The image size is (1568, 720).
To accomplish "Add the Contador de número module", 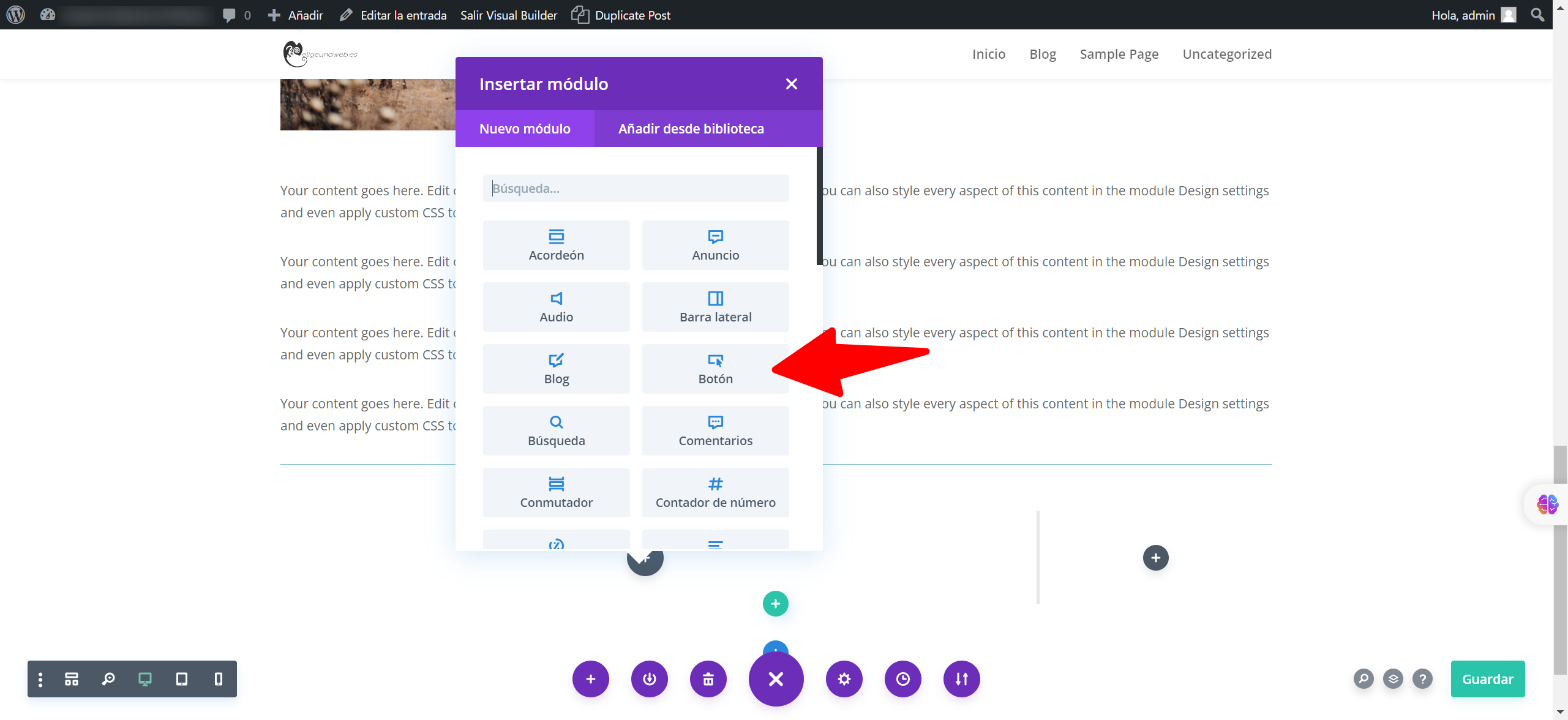I will click(x=715, y=492).
